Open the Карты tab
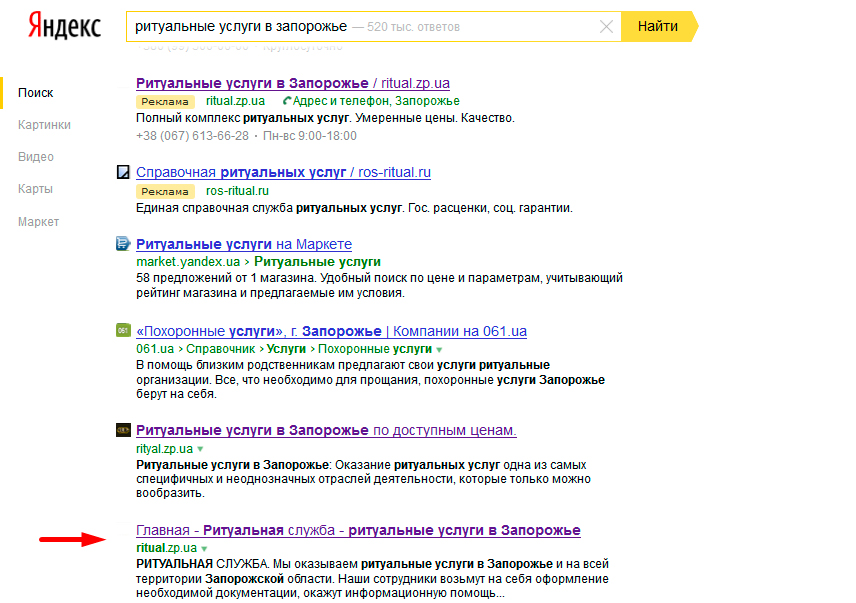The width and height of the screenshot is (856, 603). point(35,189)
